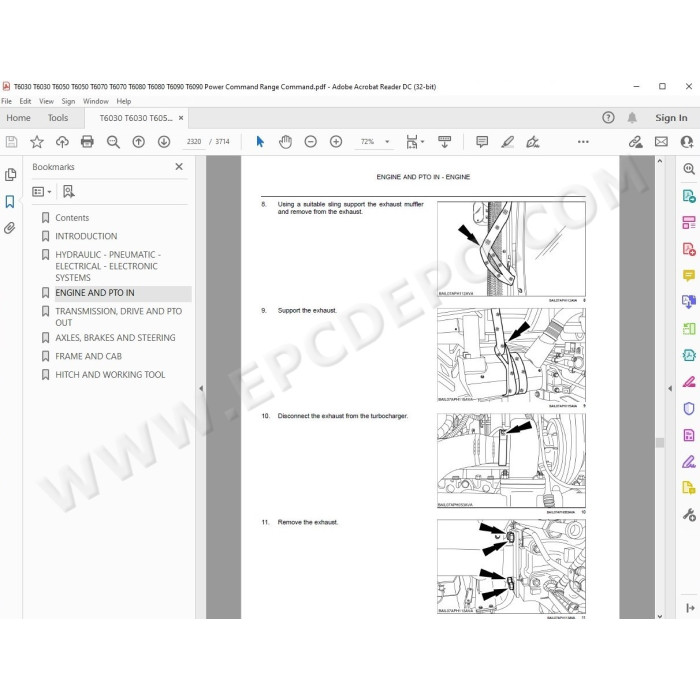Print the document

point(87,142)
